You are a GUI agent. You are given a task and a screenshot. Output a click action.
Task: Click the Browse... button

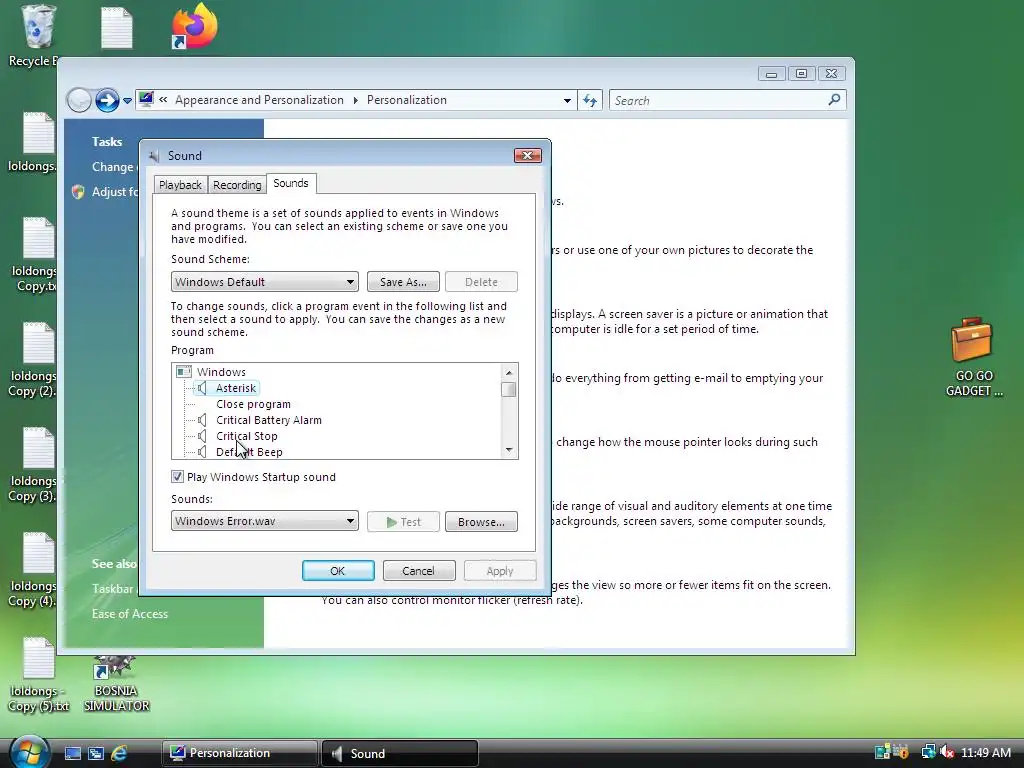[x=481, y=522]
